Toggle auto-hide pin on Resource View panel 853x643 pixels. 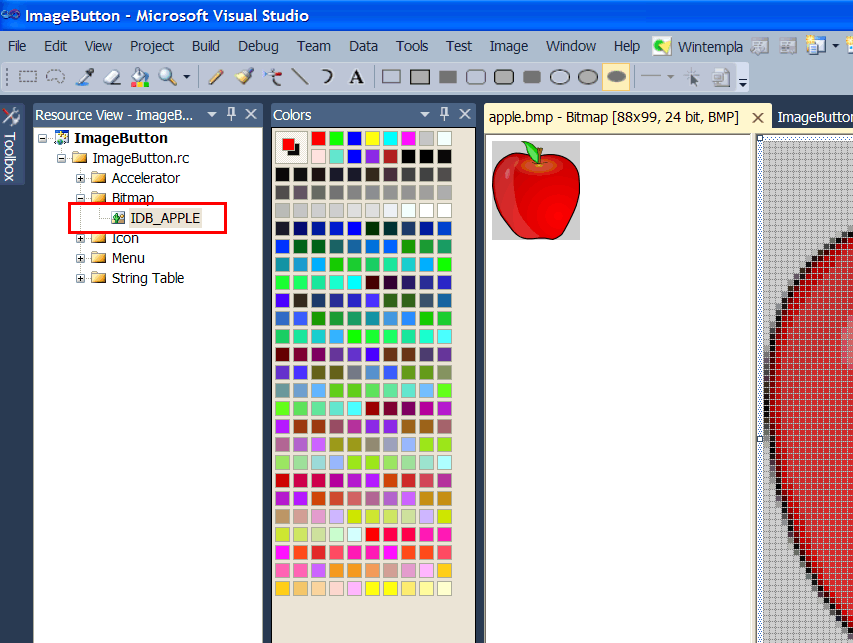pos(231,114)
